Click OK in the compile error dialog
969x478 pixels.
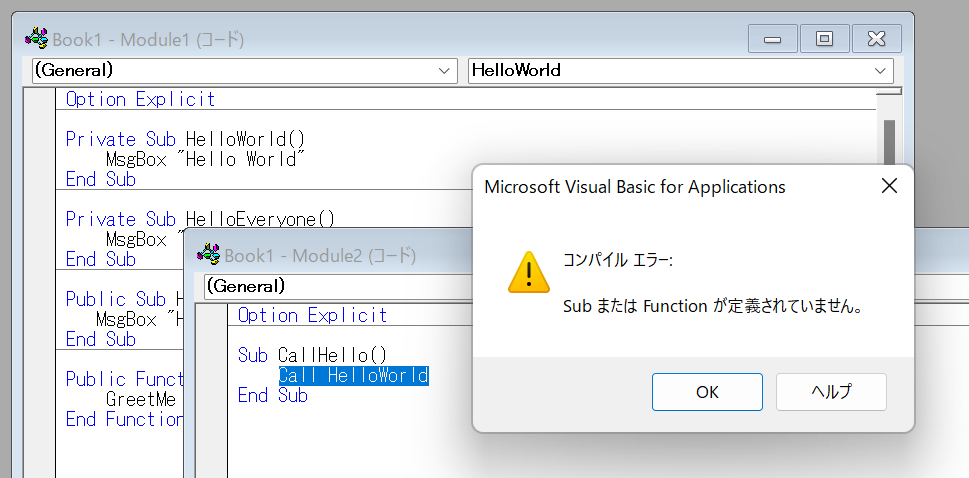click(707, 392)
